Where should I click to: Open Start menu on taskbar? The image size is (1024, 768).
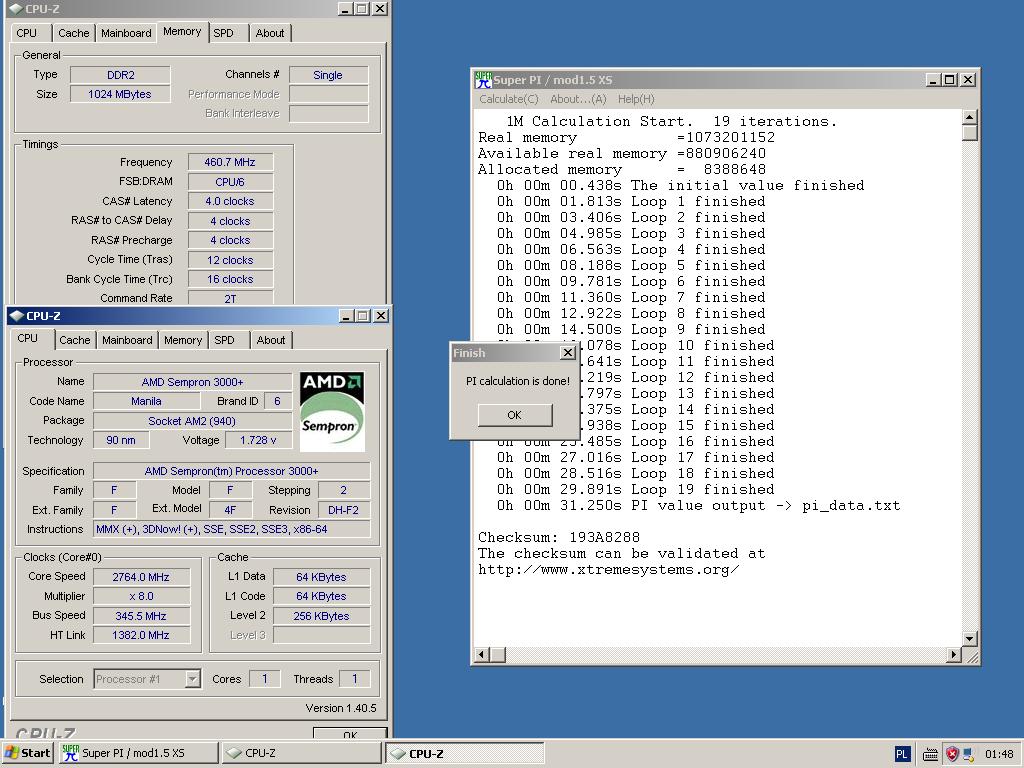click(x=27, y=753)
